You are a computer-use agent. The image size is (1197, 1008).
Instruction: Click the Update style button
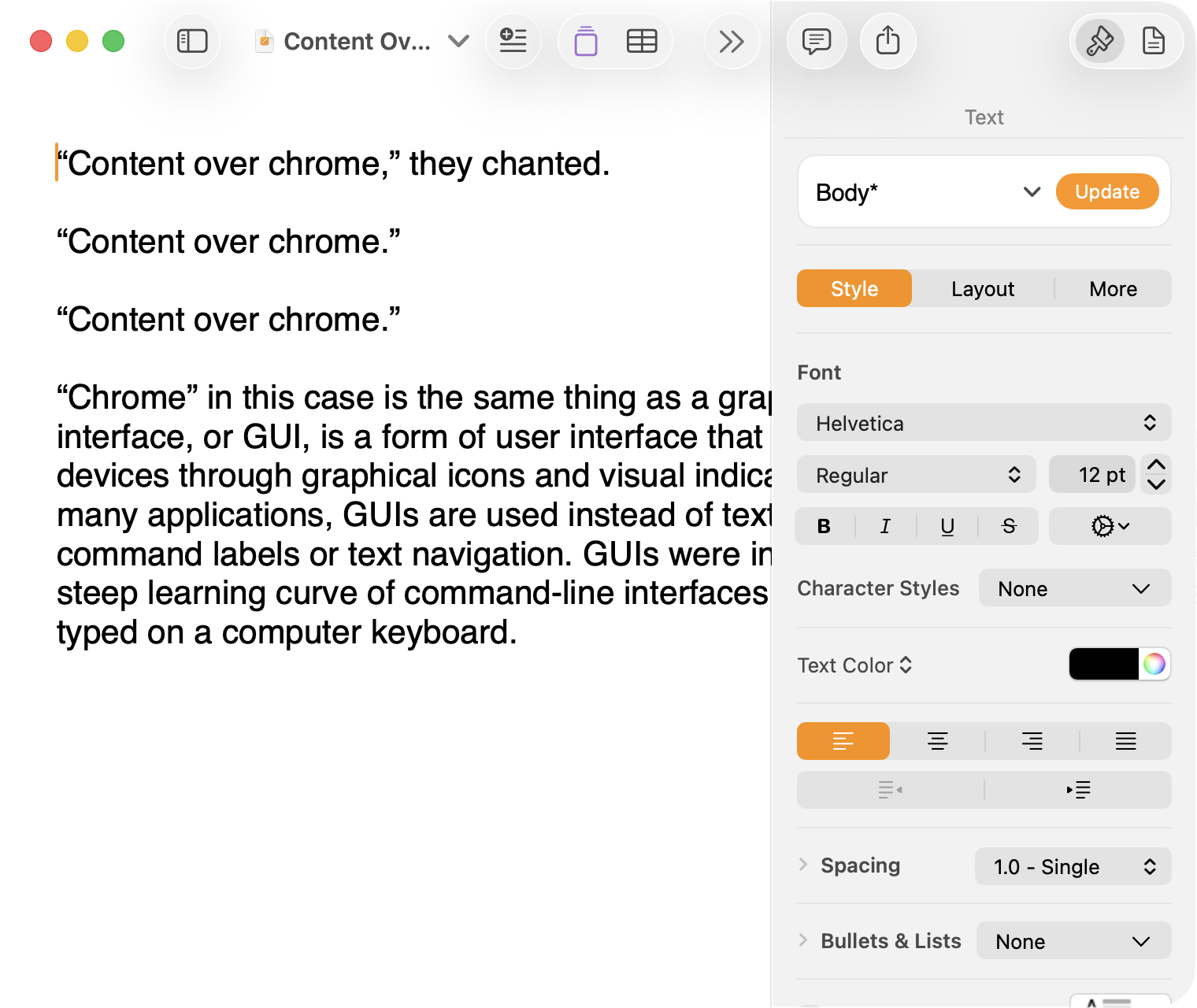pyautogui.click(x=1106, y=191)
